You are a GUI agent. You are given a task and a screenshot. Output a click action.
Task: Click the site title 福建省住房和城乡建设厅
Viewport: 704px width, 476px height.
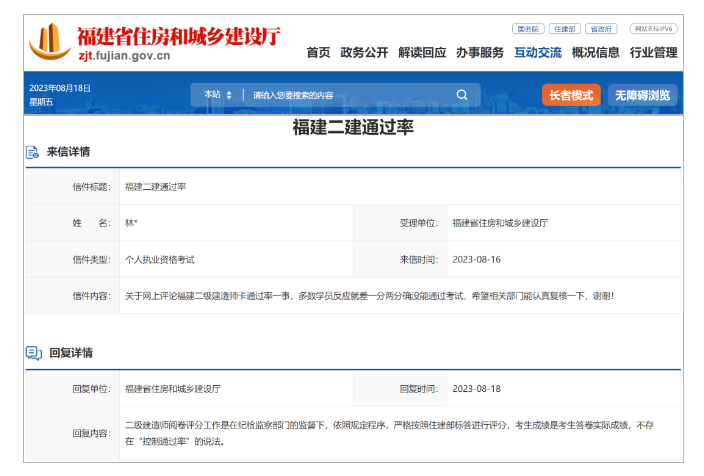click(178, 36)
